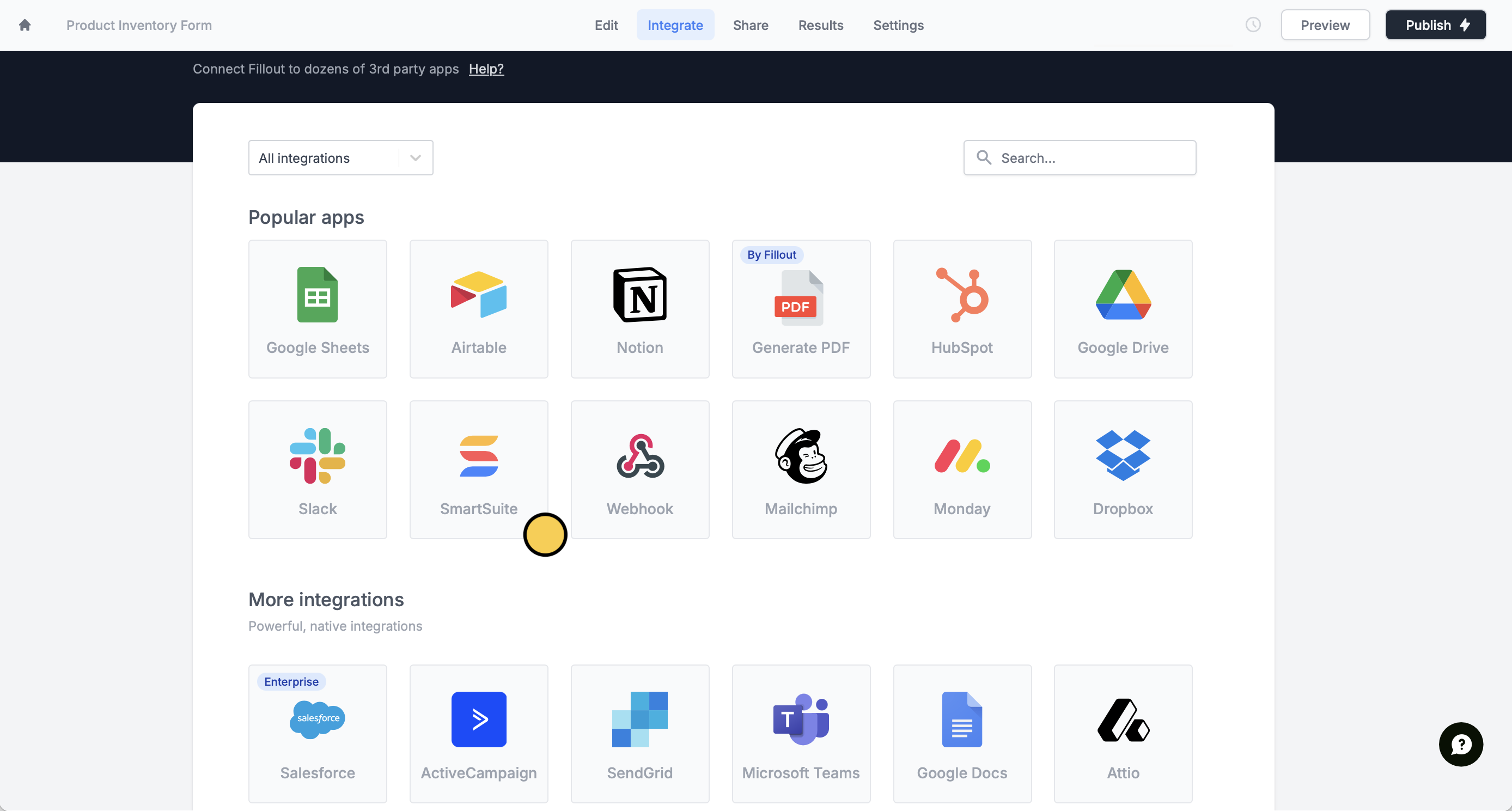This screenshot has height=811, width=1512.
Task: Choose the Webhook integration
Action: [640, 469]
